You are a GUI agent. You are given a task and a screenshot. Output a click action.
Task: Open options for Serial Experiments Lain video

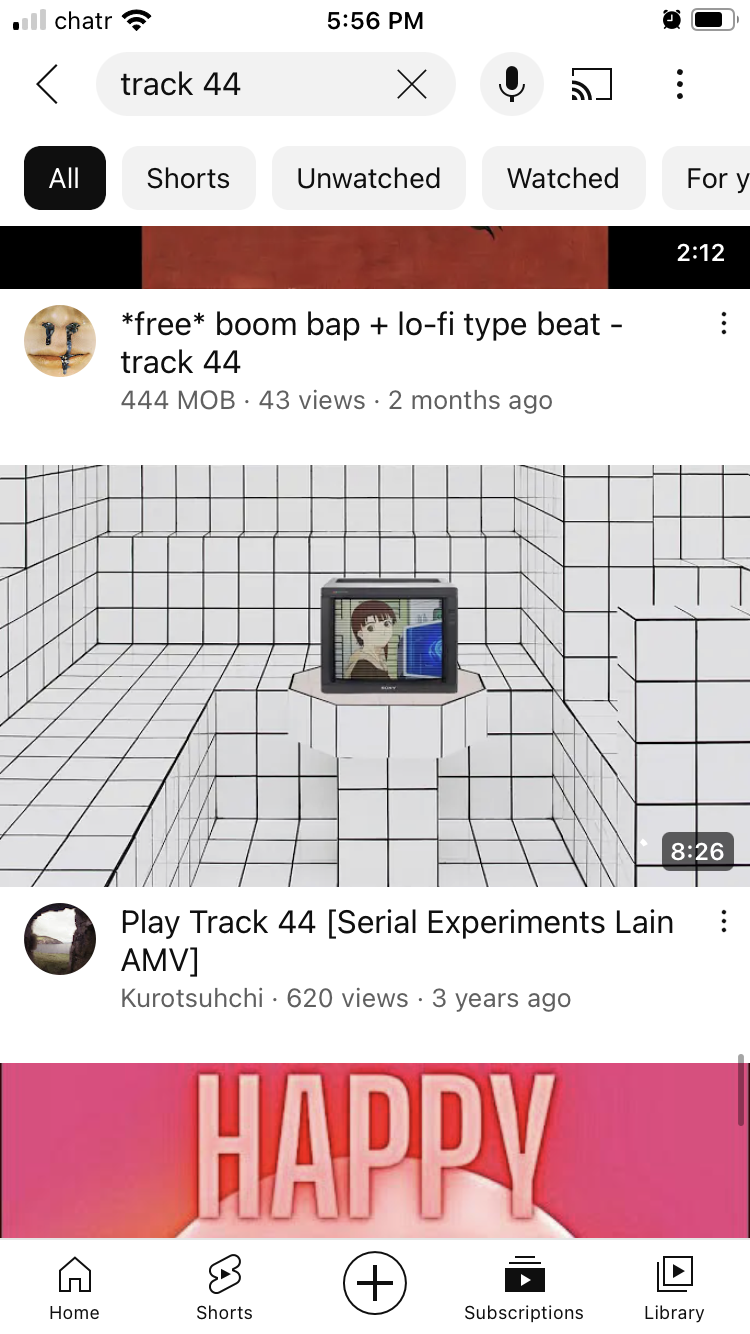(723, 922)
